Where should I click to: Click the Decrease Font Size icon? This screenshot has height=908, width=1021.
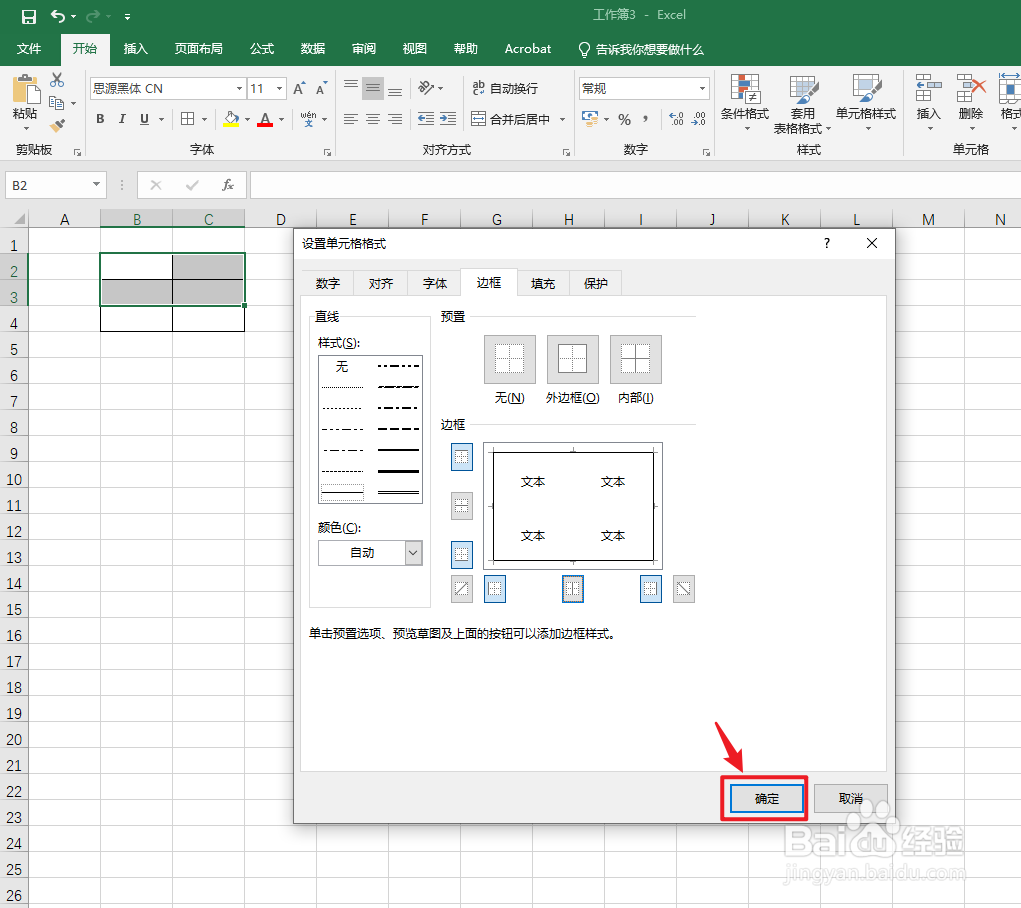click(322, 89)
